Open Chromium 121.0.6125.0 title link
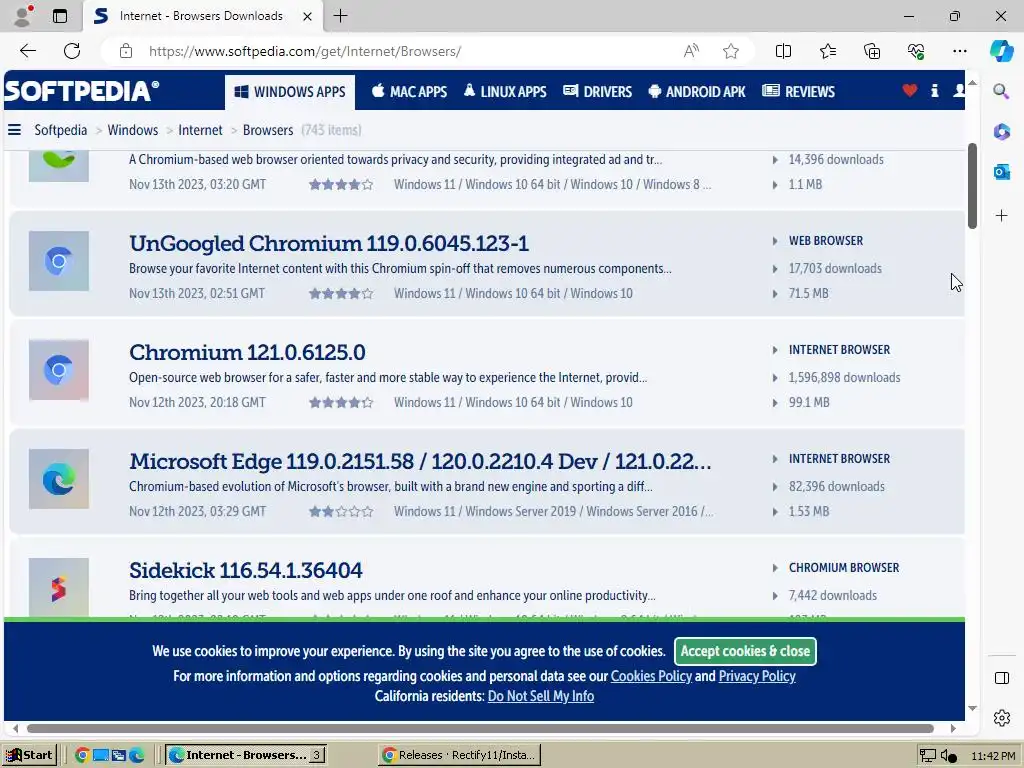Image resolution: width=1024 pixels, height=768 pixels. pos(247,353)
